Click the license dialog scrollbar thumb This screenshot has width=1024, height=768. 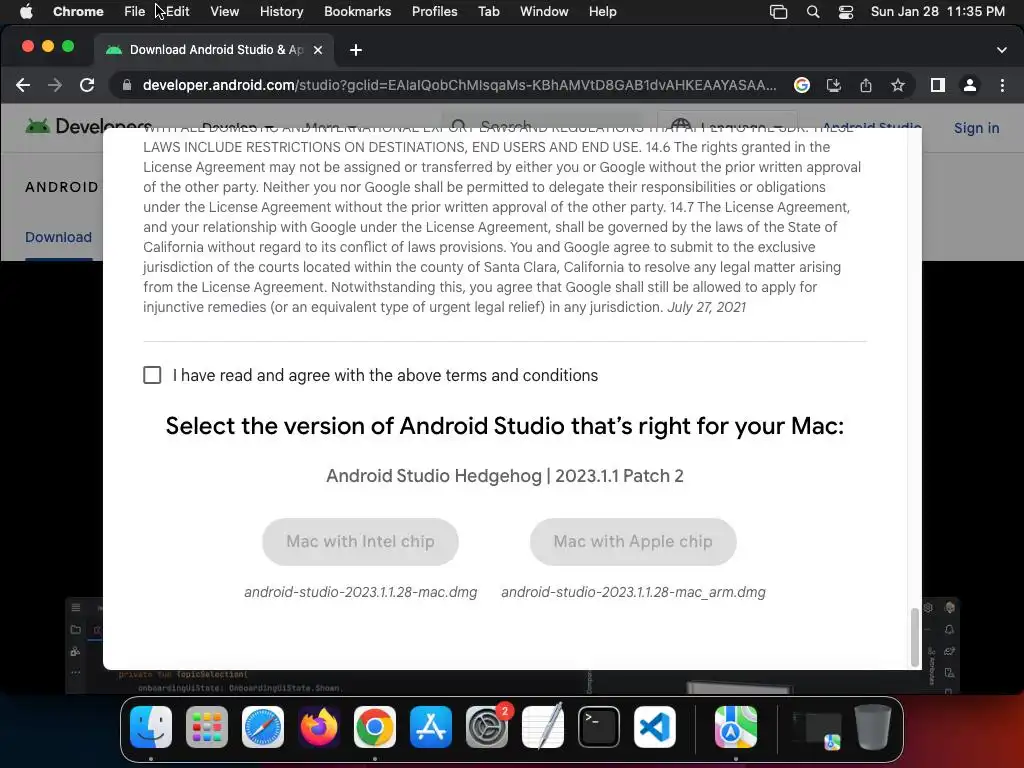(x=915, y=636)
